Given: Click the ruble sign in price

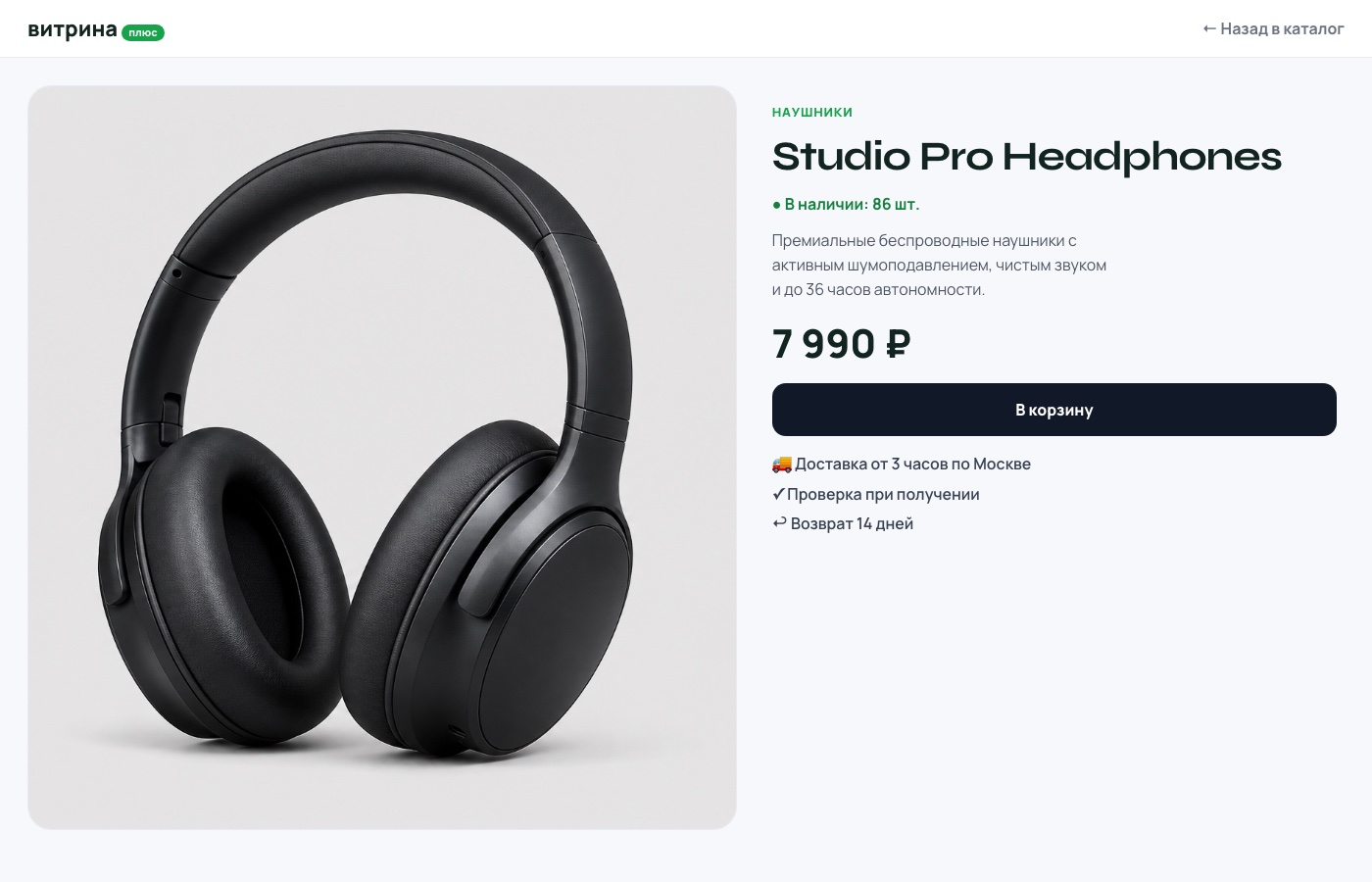Looking at the screenshot, I should 899,344.
